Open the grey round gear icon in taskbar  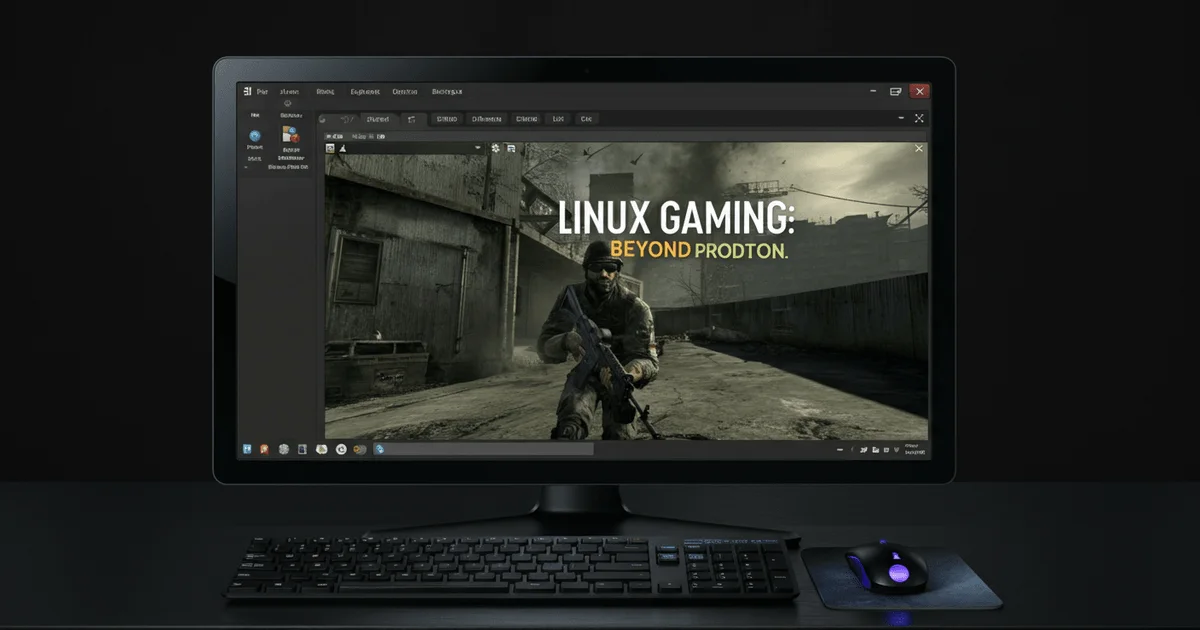tap(284, 450)
